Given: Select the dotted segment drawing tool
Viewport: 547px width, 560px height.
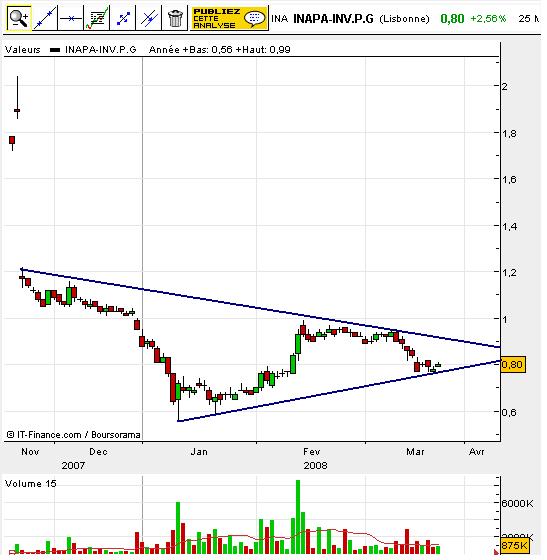Looking at the screenshot, I should [x=123, y=18].
